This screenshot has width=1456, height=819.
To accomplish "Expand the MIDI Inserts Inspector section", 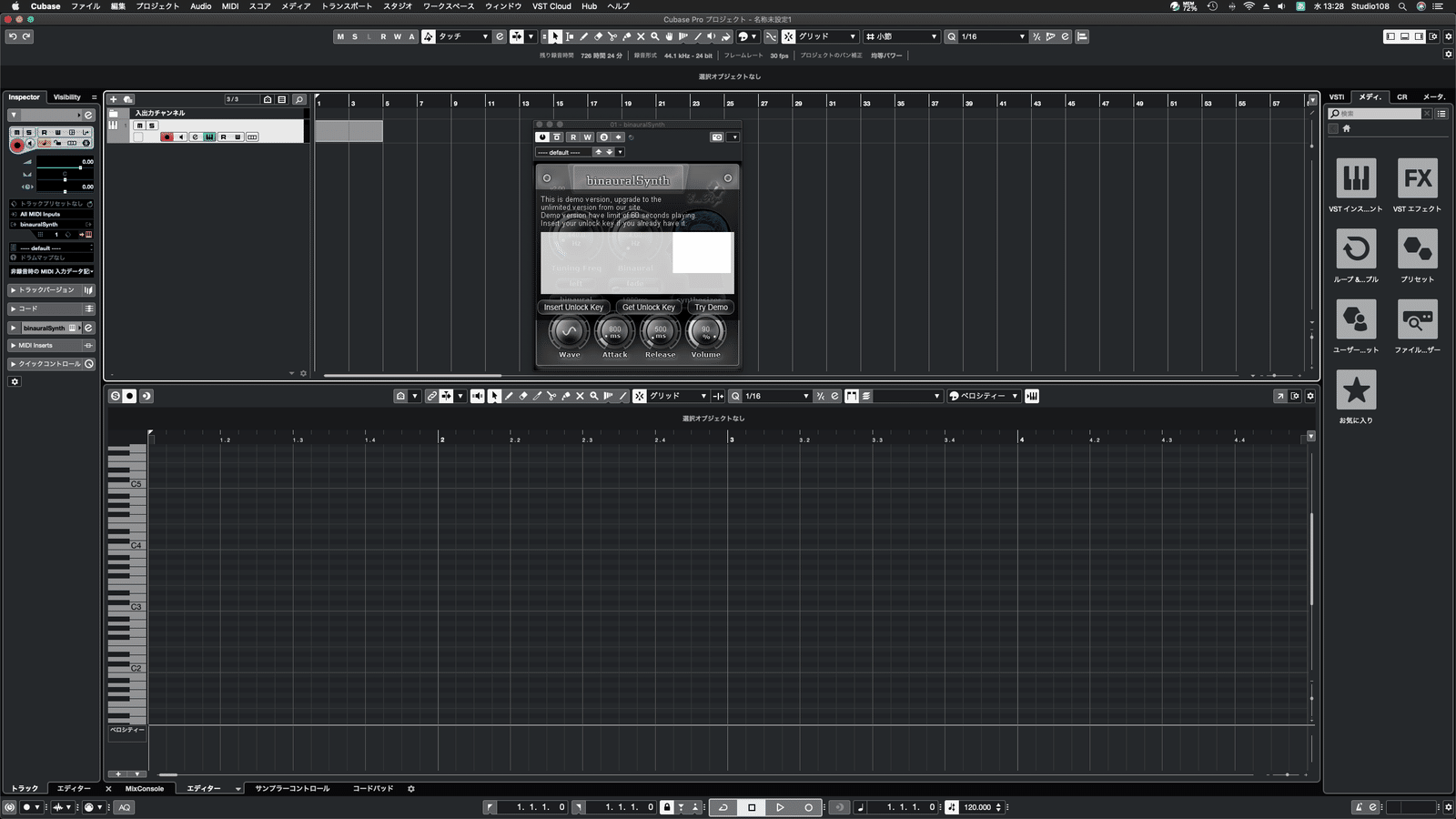I will point(52,346).
